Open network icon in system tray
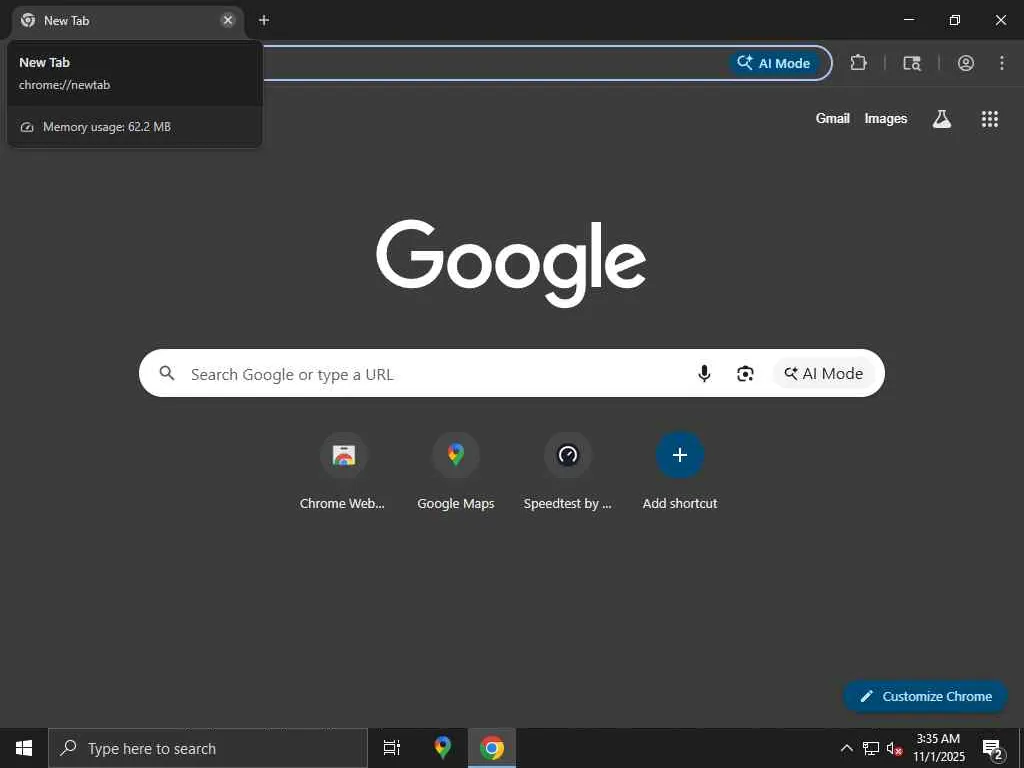 tap(871, 748)
